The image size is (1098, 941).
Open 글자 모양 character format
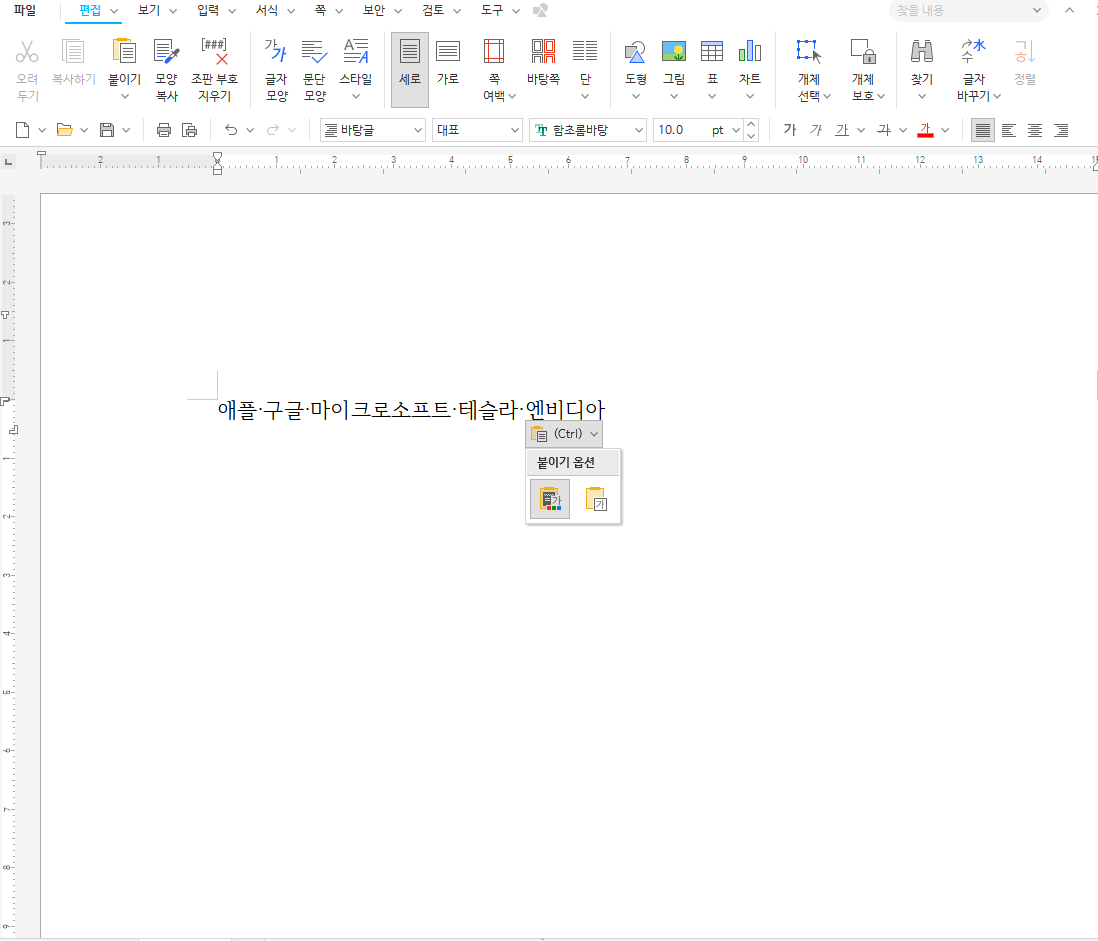[276, 50]
